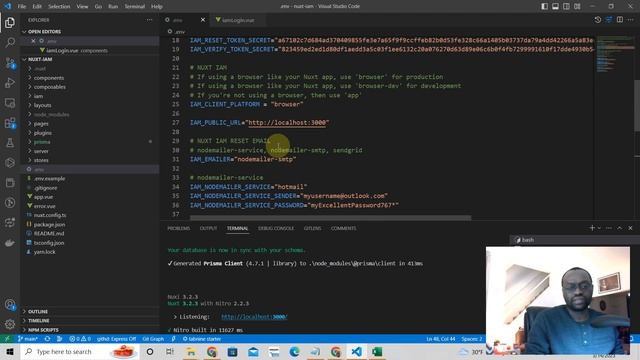Open Customize Layout icon

click(x=577, y=6)
